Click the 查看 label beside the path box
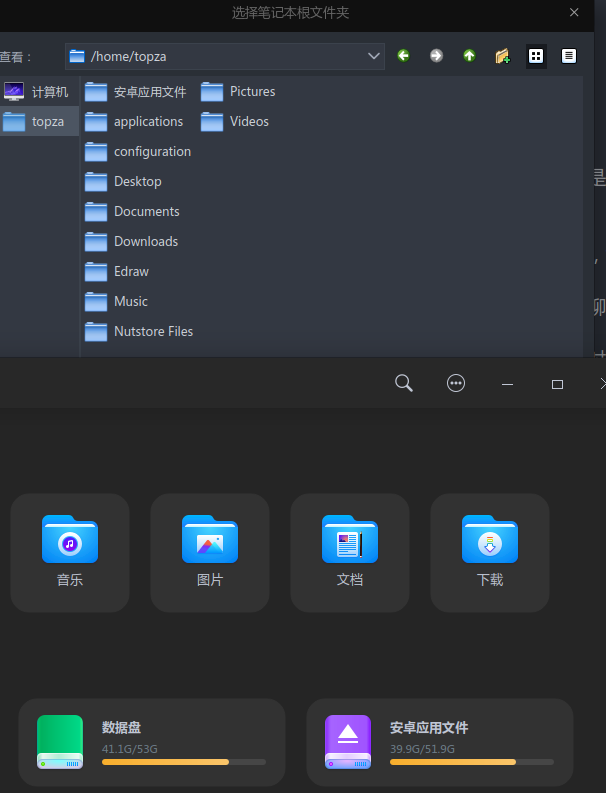606x793 pixels. (15, 57)
